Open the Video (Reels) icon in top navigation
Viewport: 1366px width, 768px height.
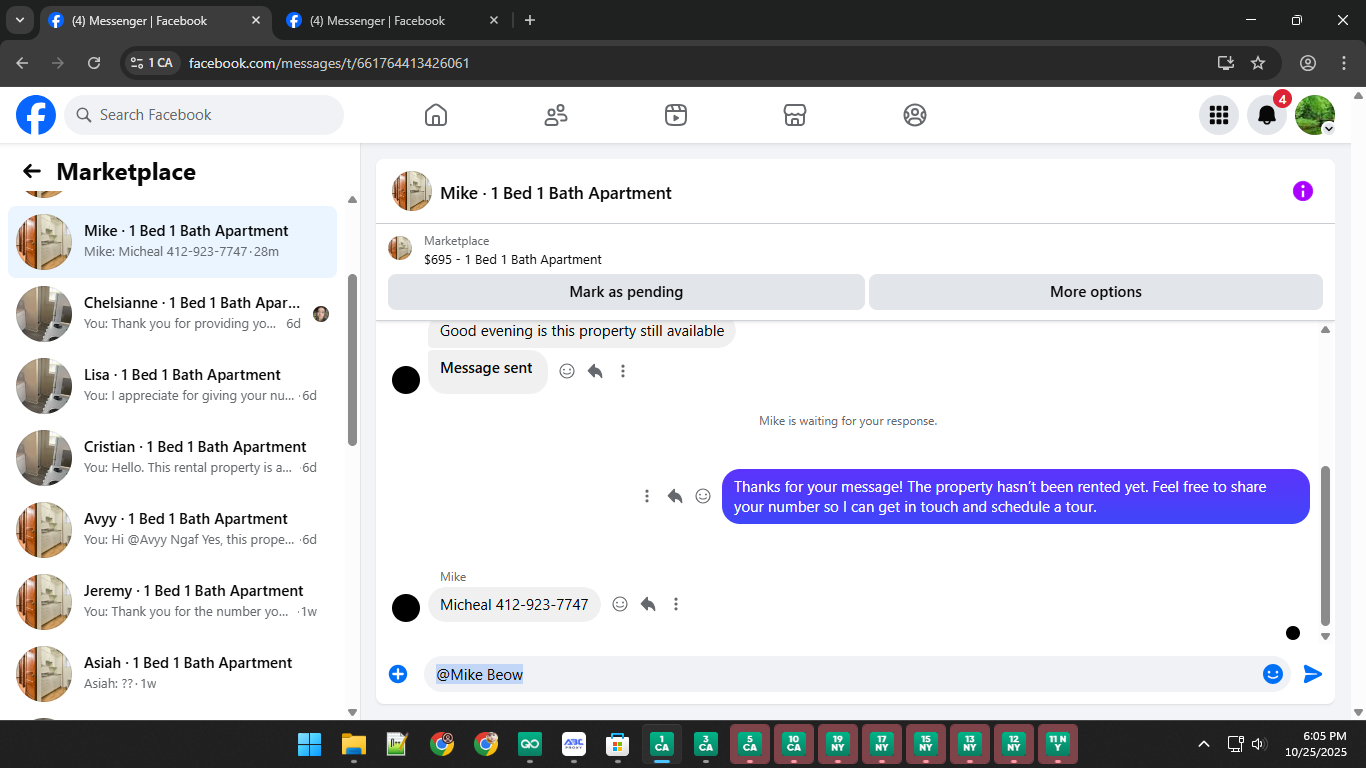click(x=676, y=115)
